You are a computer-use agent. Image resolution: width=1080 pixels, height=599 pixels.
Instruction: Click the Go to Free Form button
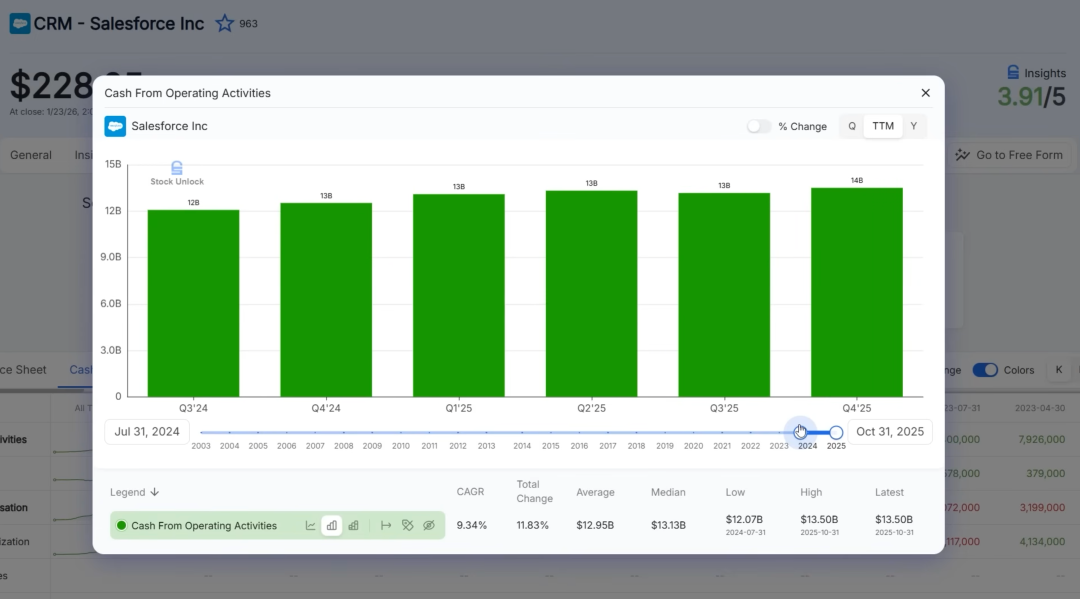click(1009, 155)
